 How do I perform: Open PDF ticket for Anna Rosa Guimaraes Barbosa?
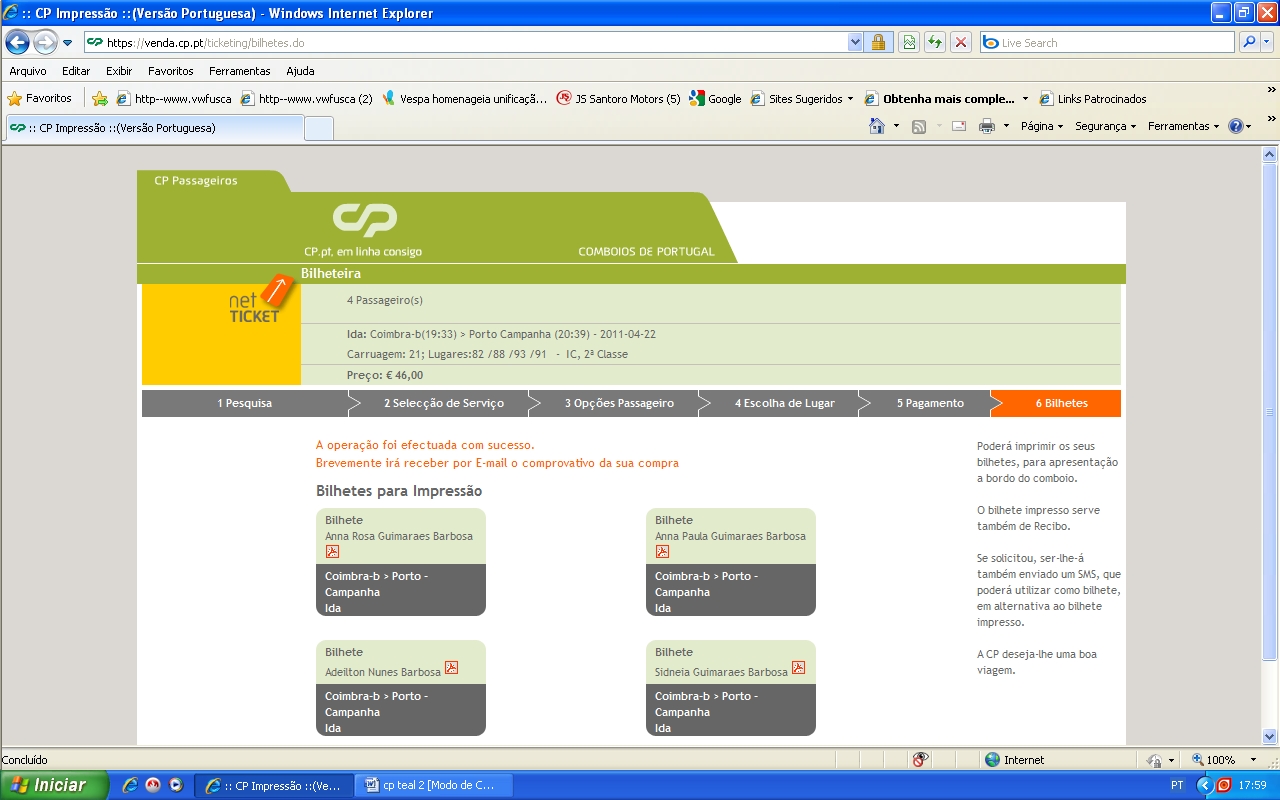click(332, 552)
